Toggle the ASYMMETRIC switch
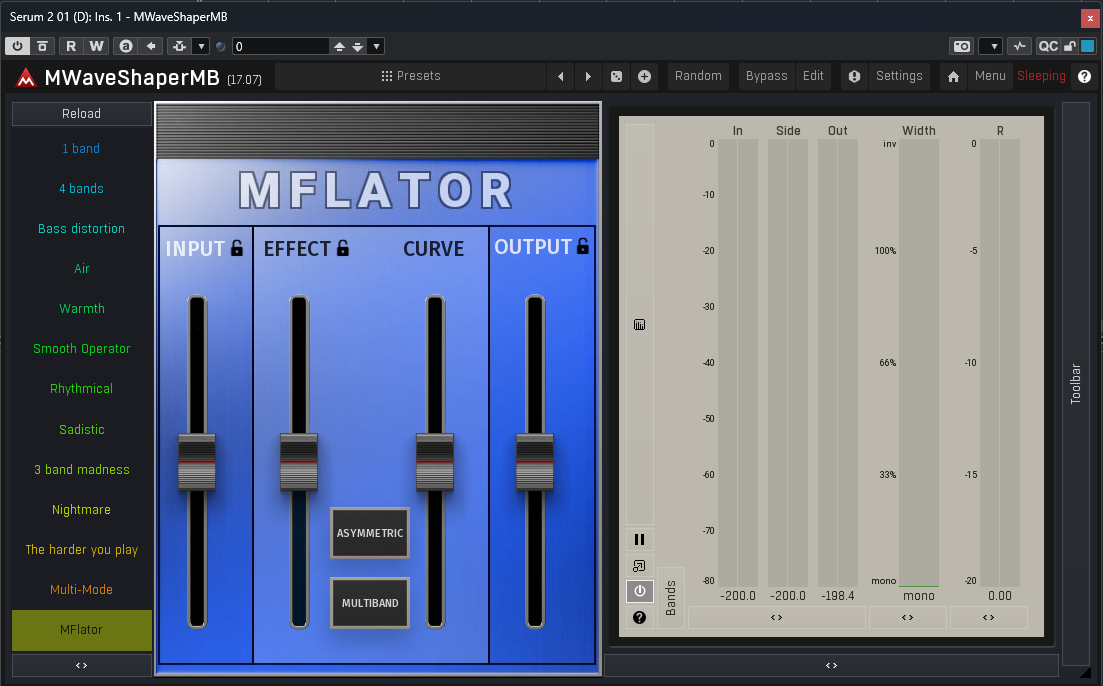Viewport: 1103px width, 686px height. tap(370, 533)
